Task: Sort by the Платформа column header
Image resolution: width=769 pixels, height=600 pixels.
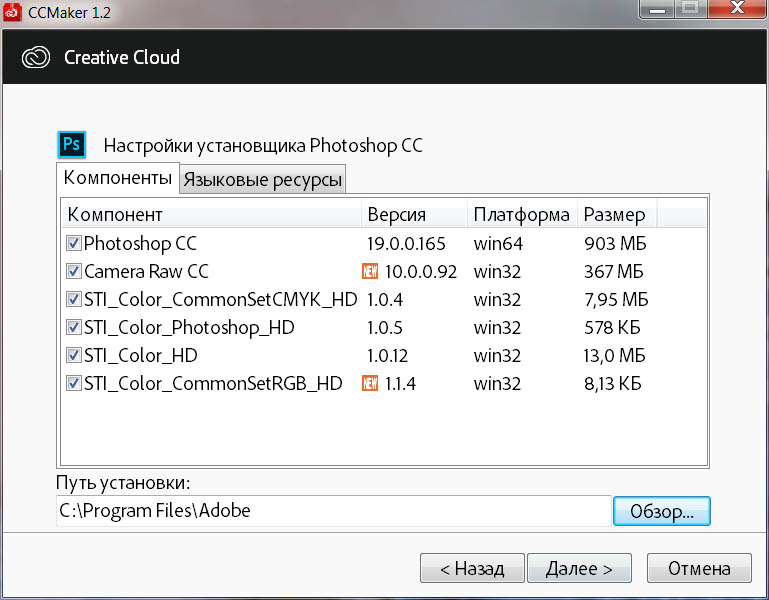Action: (x=522, y=215)
